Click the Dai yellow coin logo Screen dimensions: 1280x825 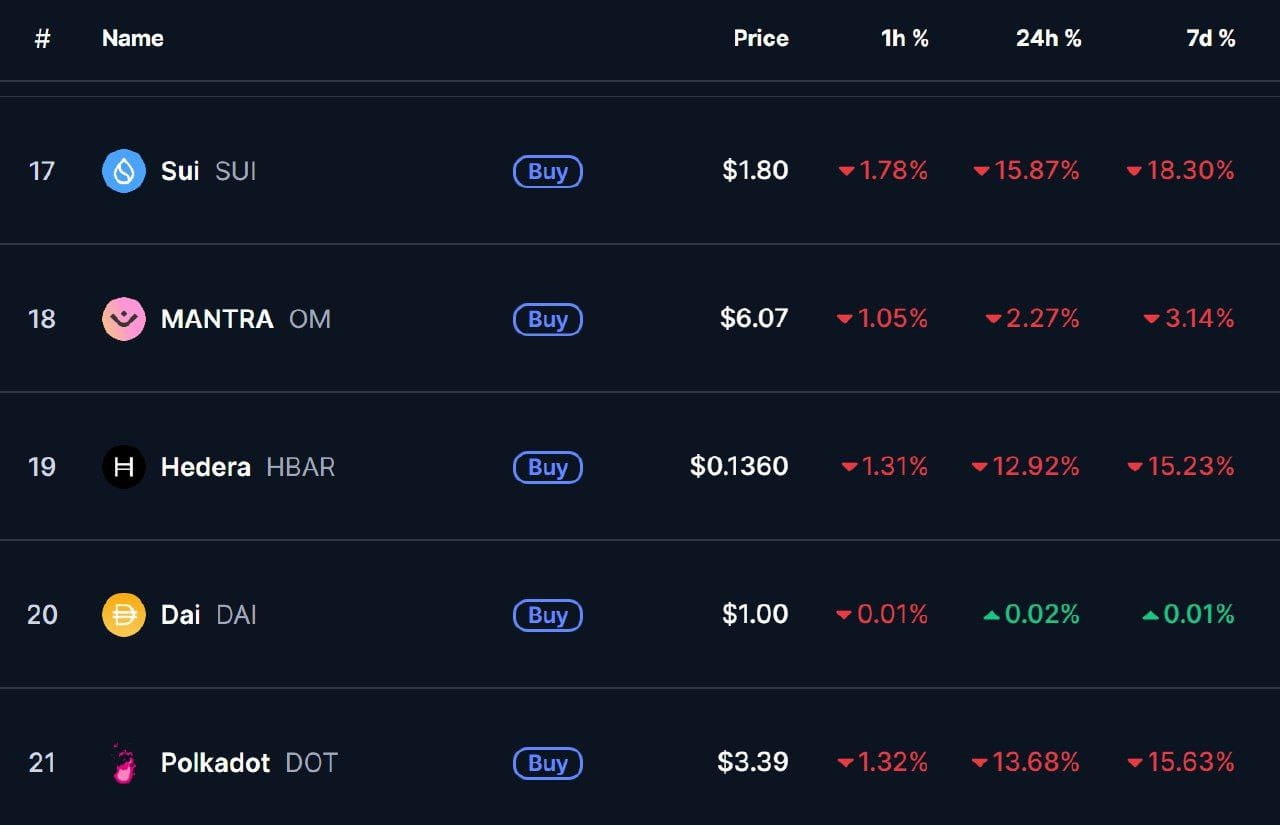point(124,615)
